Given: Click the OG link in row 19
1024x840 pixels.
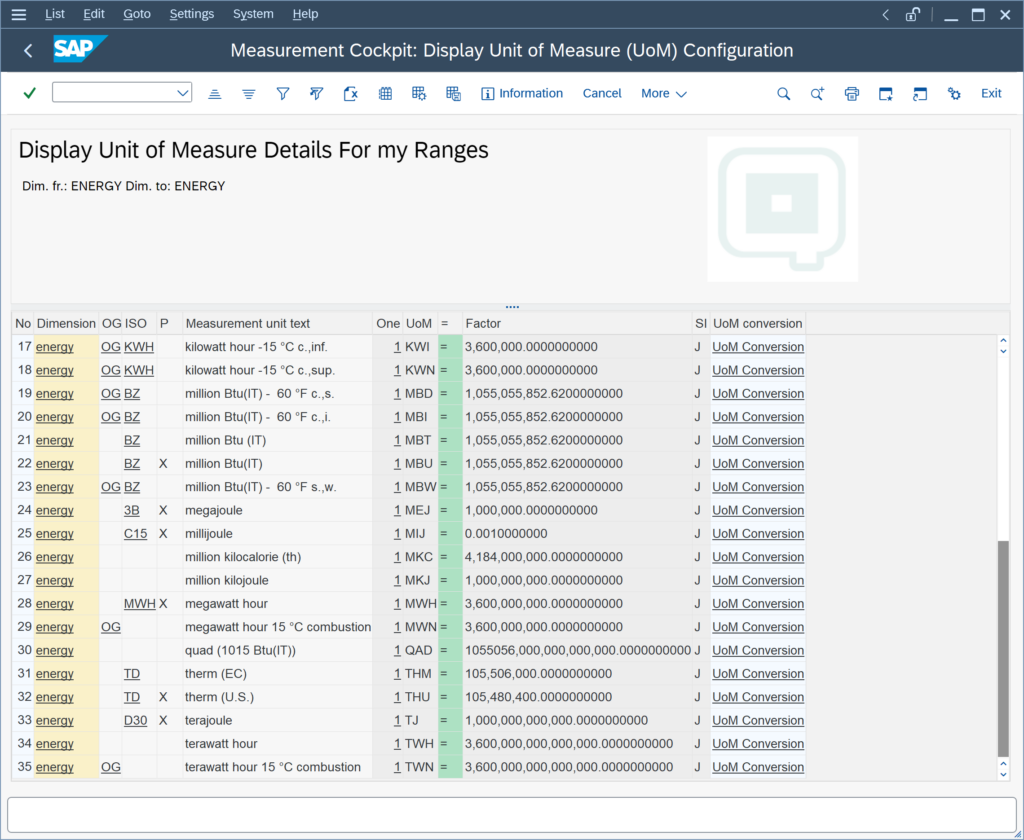Looking at the screenshot, I should [110, 394].
